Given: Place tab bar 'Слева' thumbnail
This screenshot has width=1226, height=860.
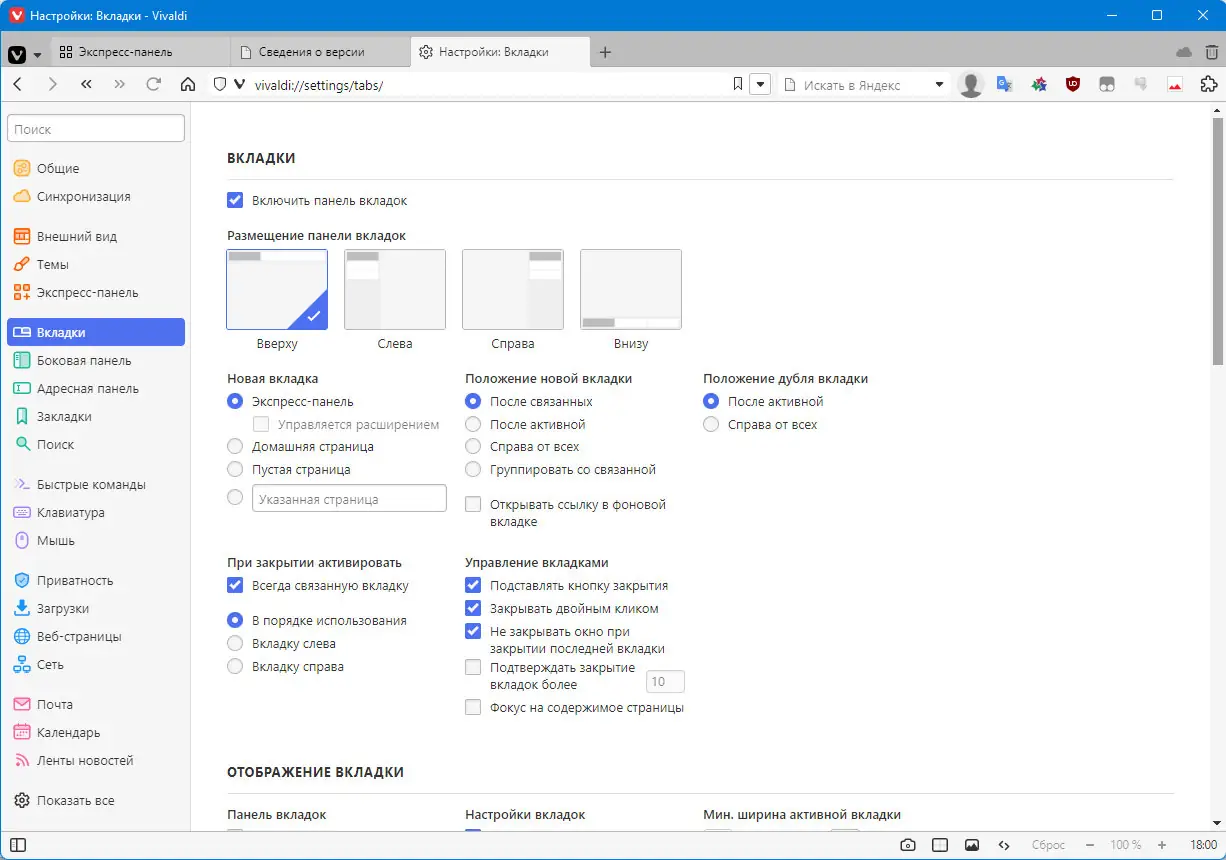Looking at the screenshot, I should (x=395, y=289).
